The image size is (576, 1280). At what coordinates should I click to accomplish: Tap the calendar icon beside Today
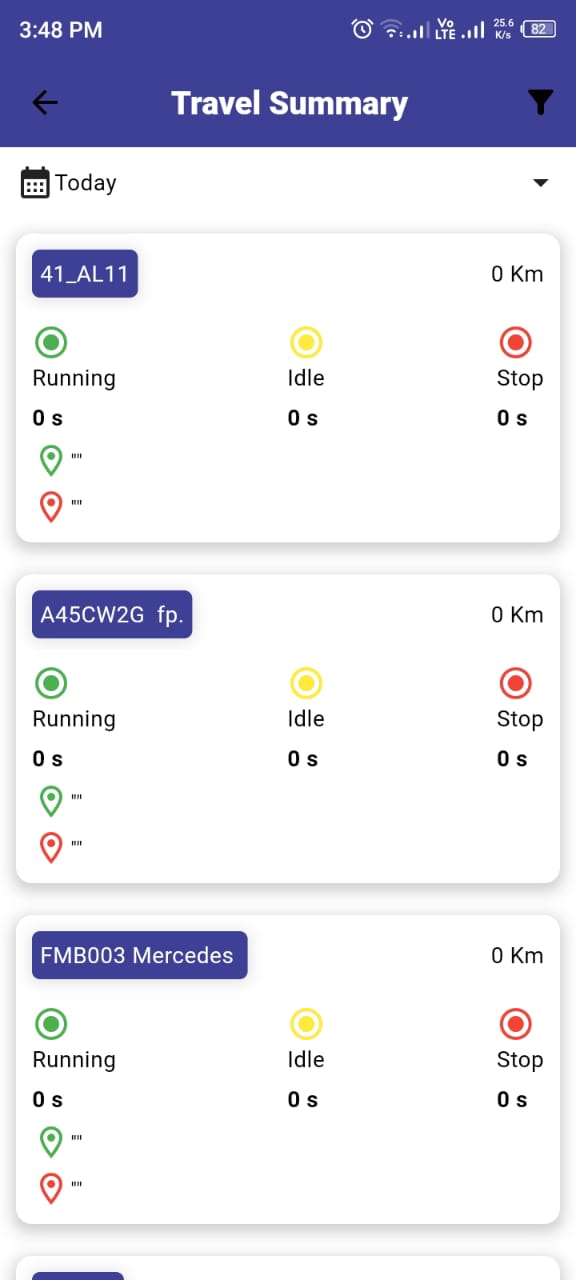click(x=34, y=182)
